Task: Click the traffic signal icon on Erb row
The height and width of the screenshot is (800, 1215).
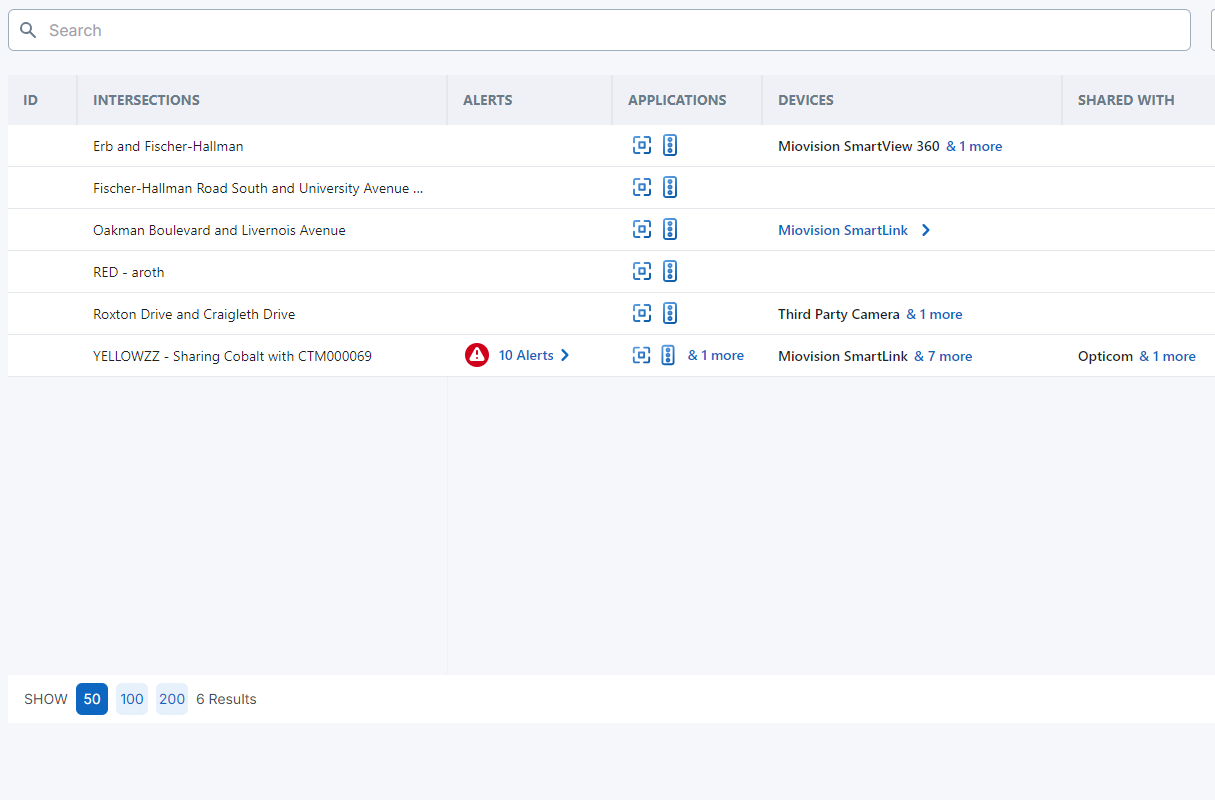Action: point(669,145)
